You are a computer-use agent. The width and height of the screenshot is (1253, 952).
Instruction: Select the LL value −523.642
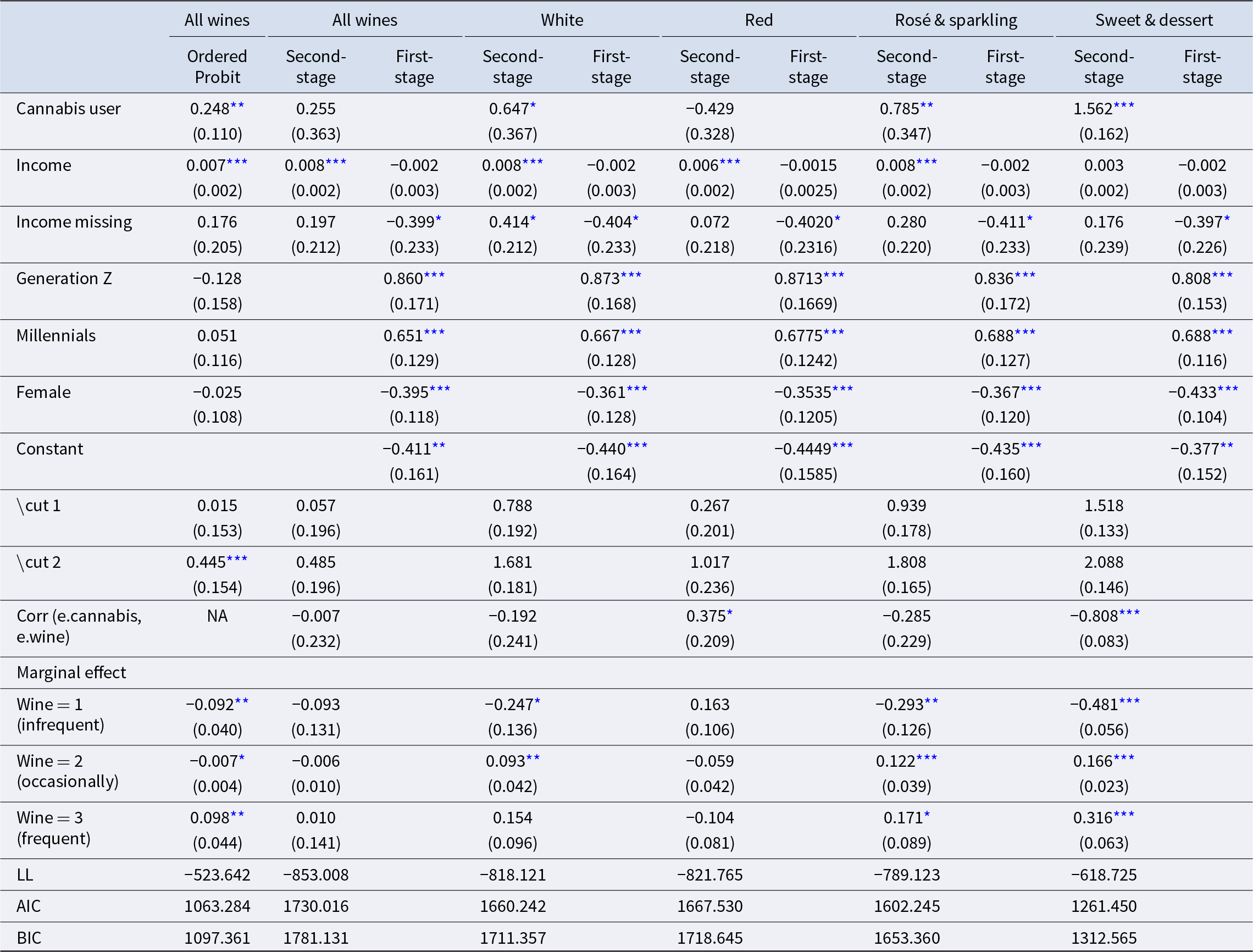217,874
